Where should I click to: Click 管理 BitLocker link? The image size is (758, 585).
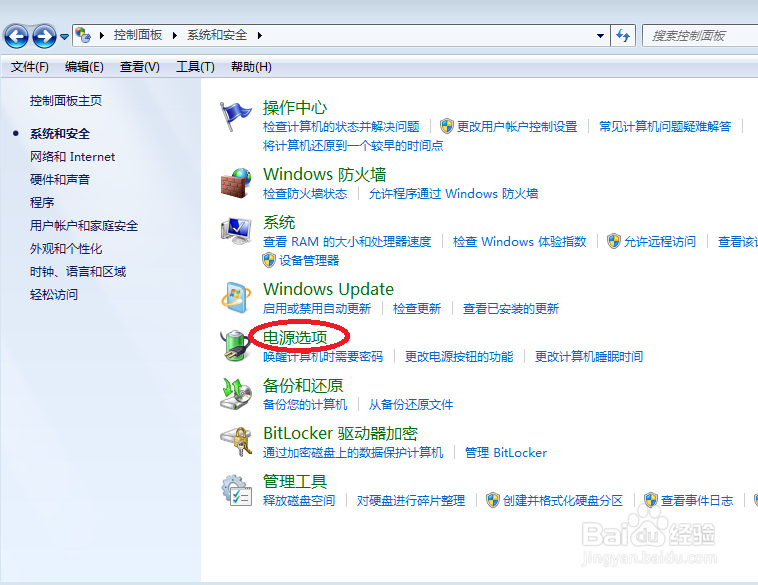pyautogui.click(x=506, y=453)
